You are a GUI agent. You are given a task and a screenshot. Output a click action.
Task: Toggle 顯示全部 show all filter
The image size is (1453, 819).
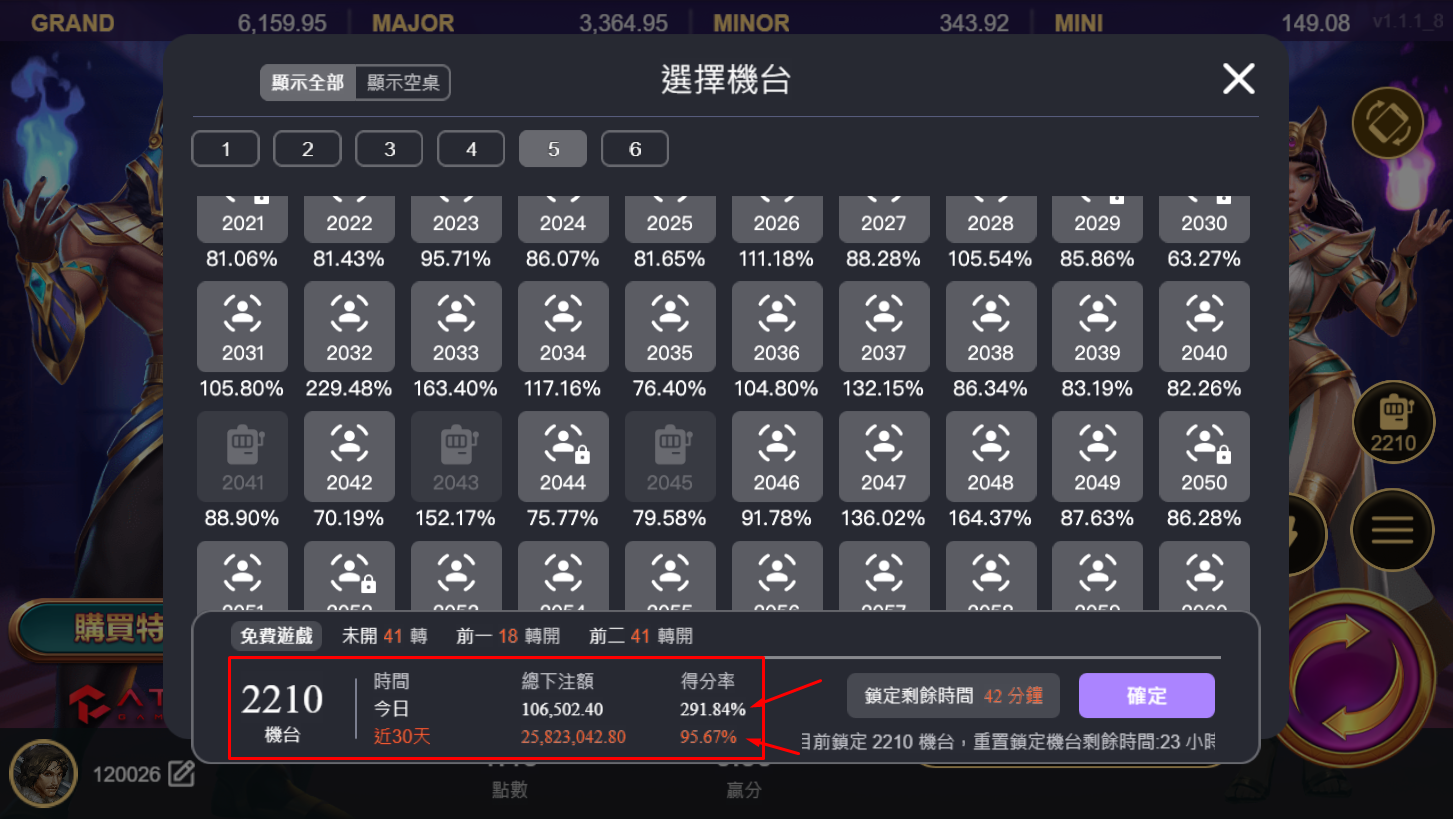[x=308, y=83]
